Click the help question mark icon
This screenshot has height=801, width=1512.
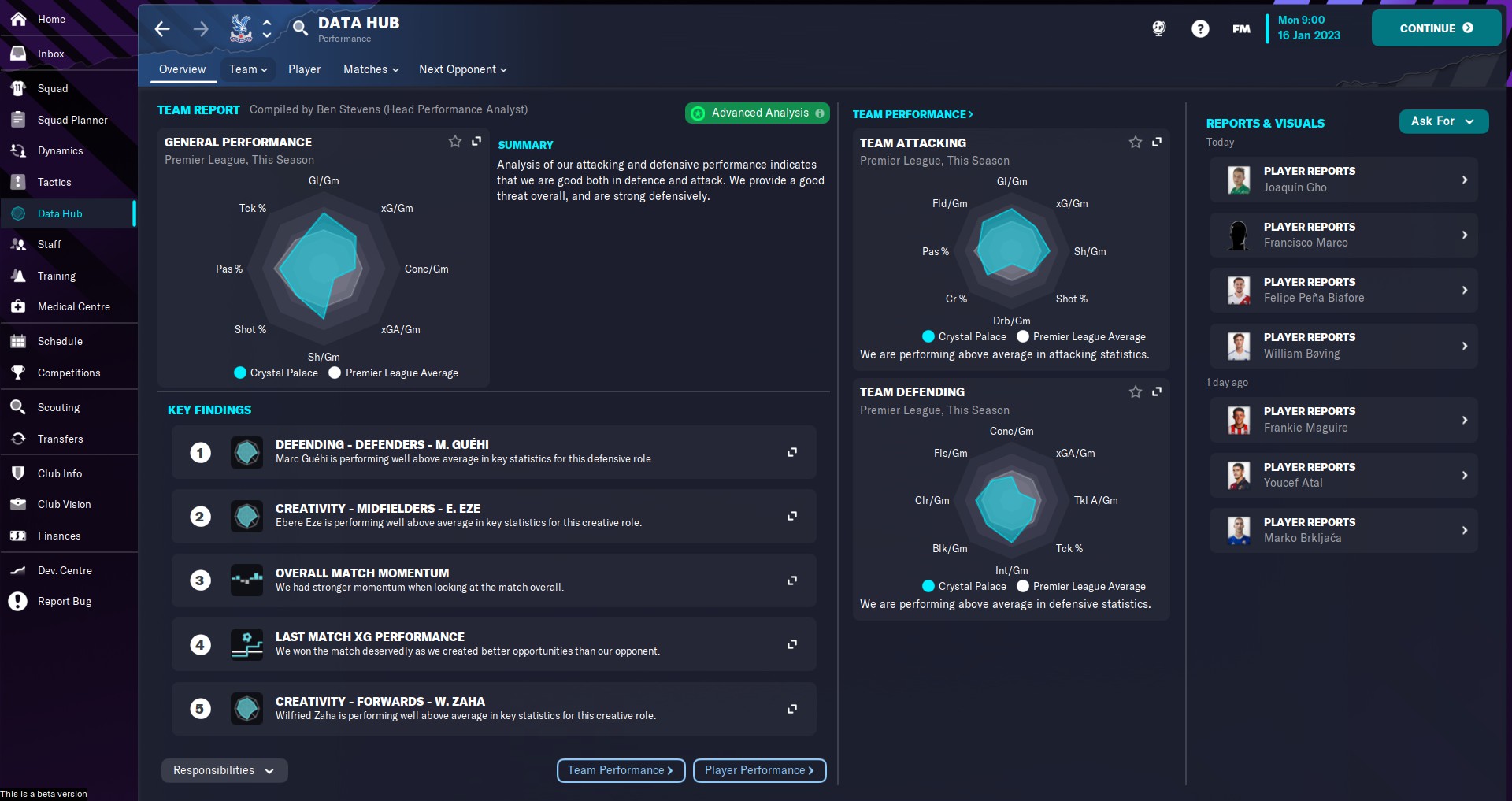click(x=1200, y=29)
